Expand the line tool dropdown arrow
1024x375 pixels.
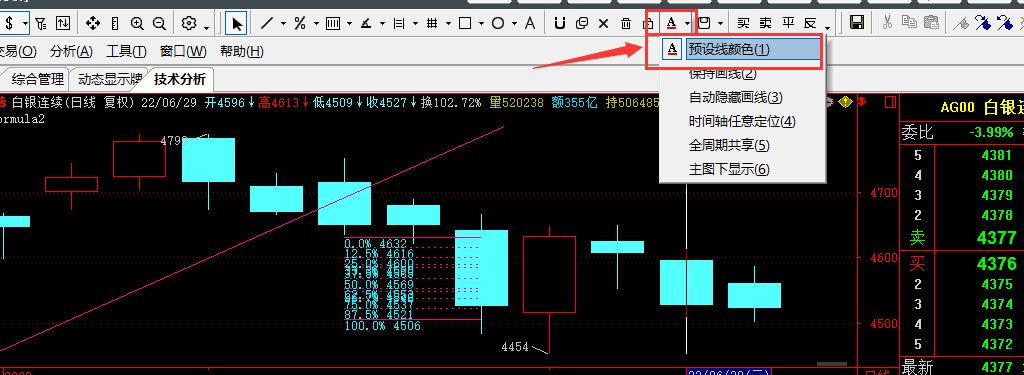coord(283,24)
